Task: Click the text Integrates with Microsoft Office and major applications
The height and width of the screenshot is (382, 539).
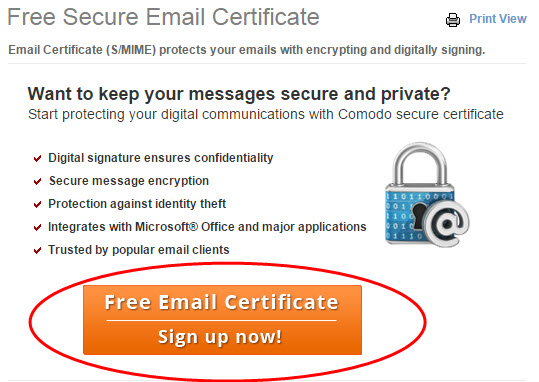Action: click(x=207, y=227)
